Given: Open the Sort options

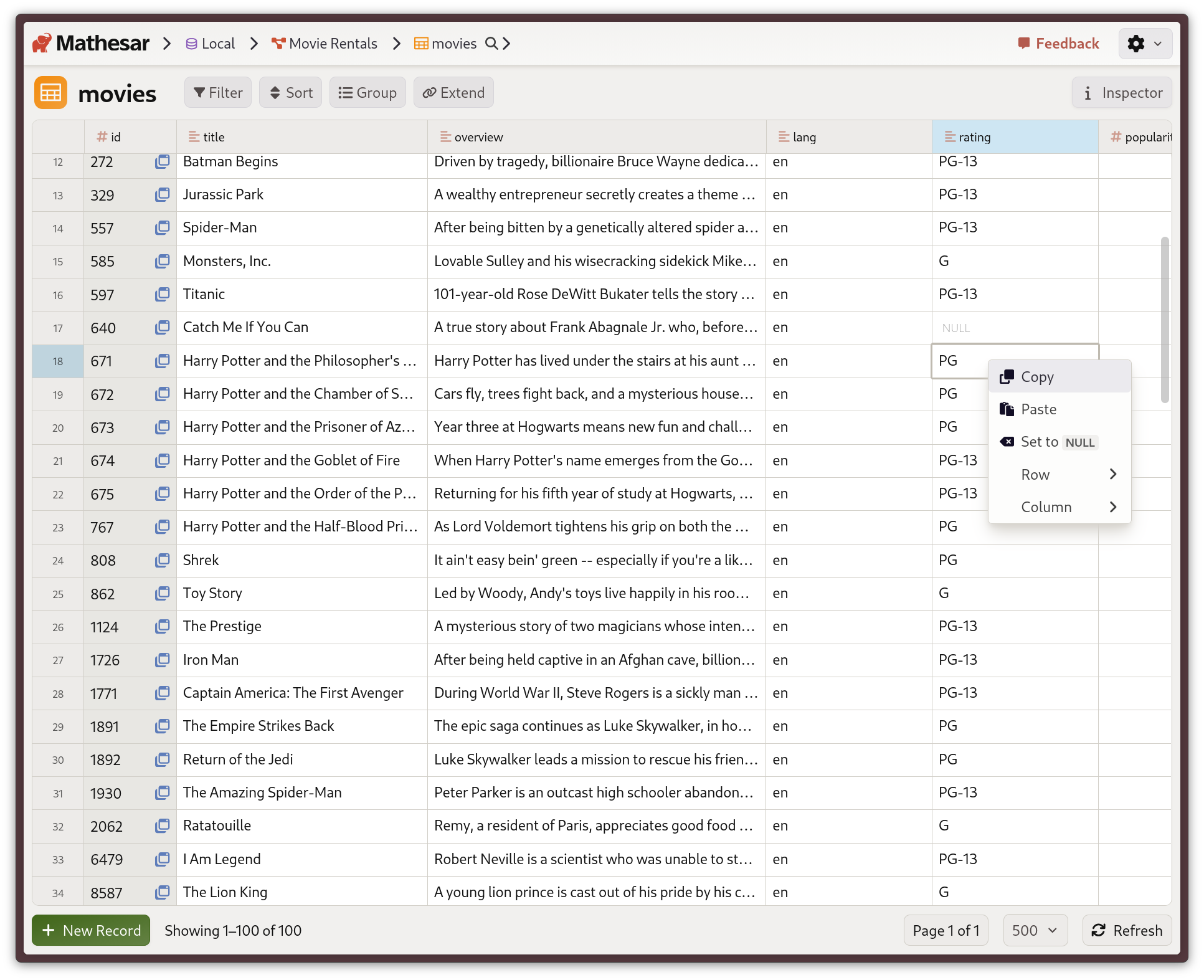Looking at the screenshot, I should [x=290, y=92].
